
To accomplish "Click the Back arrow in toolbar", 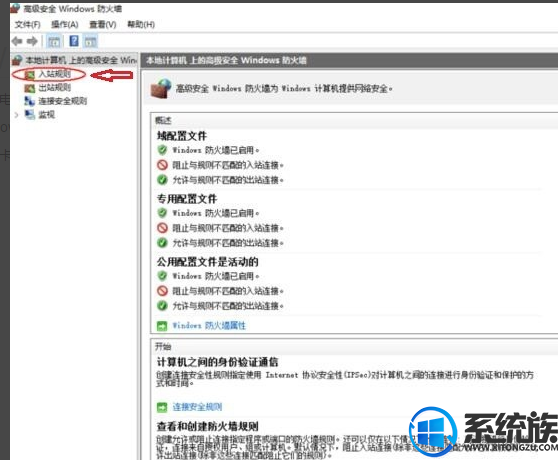I will [x=17, y=41].
